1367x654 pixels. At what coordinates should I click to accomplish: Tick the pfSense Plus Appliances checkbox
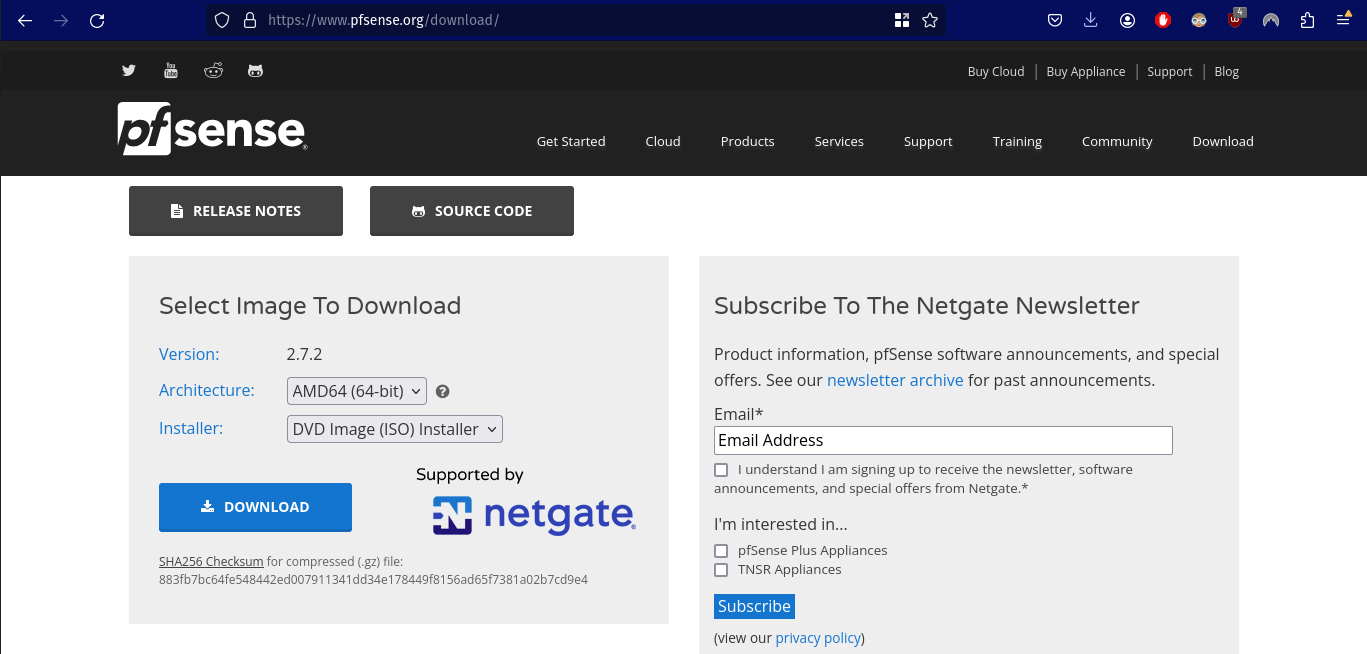[x=721, y=551]
